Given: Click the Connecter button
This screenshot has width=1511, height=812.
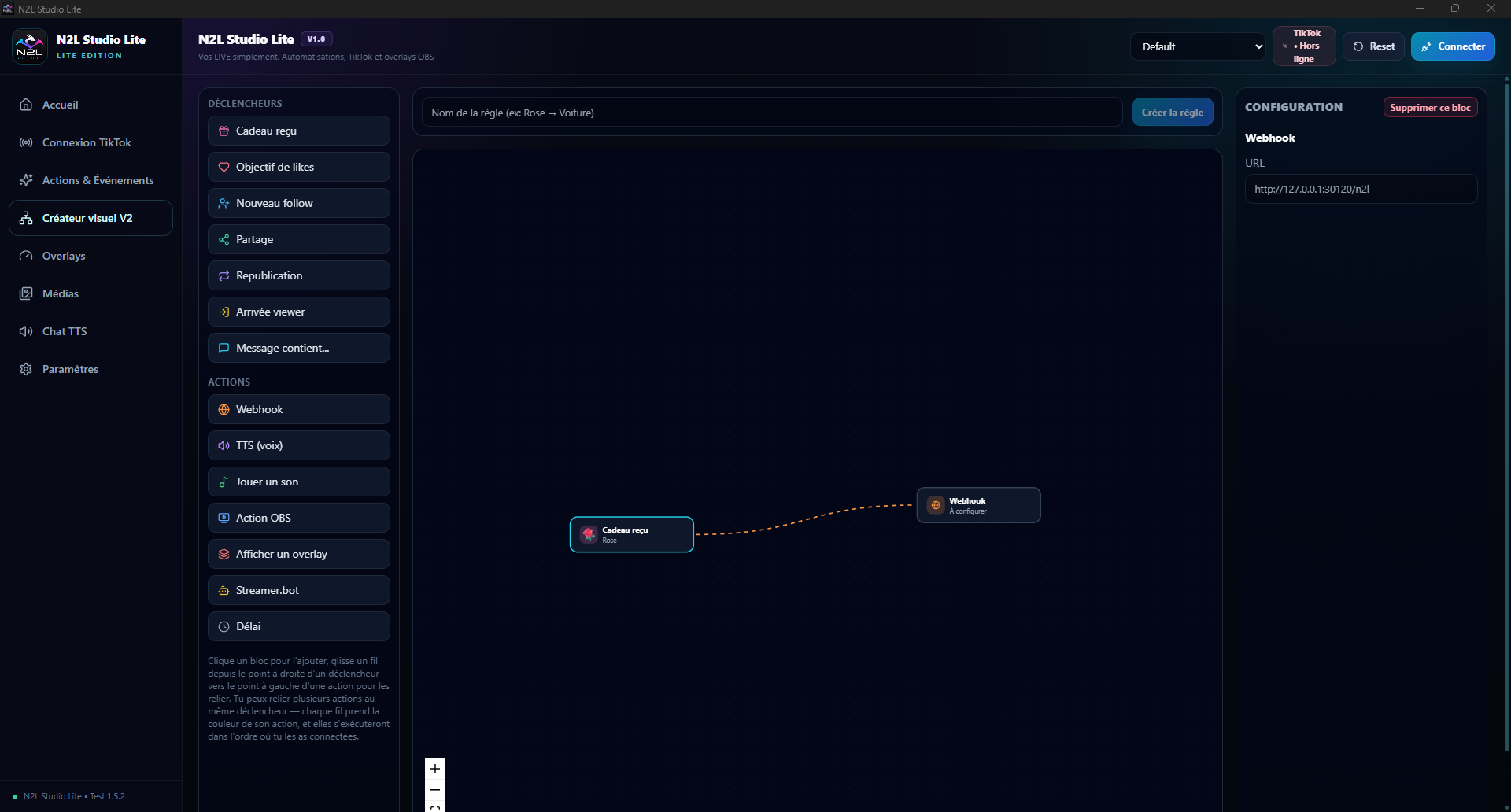Looking at the screenshot, I should point(1453,46).
